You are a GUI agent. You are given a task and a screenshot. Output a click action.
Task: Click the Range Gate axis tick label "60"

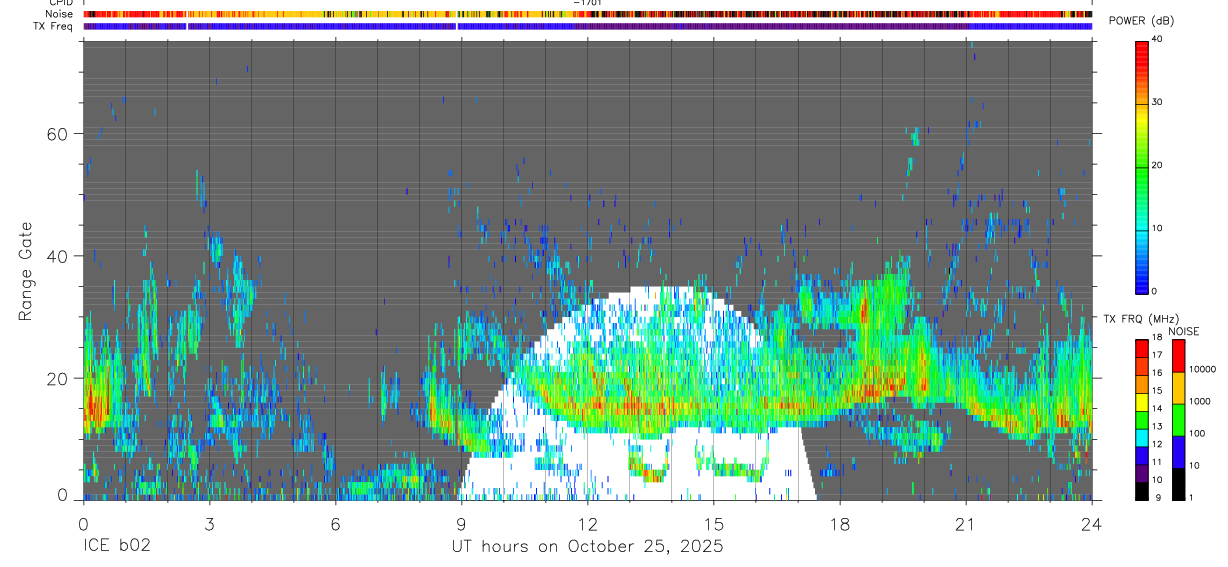tap(58, 134)
